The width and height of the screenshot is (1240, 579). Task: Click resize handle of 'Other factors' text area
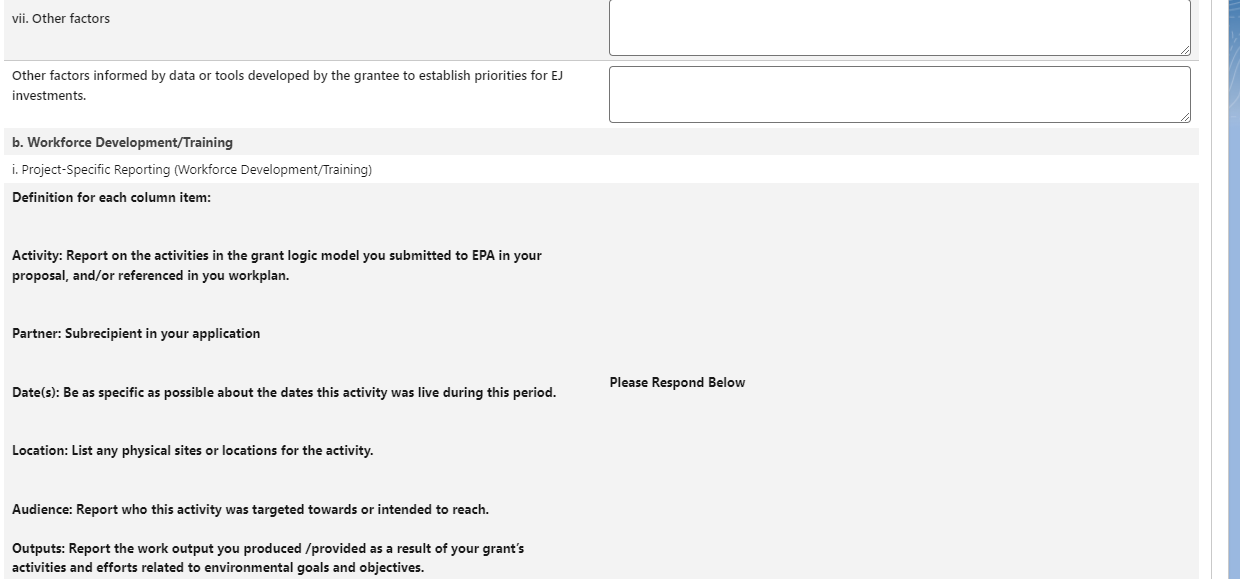(x=1184, y=49)
